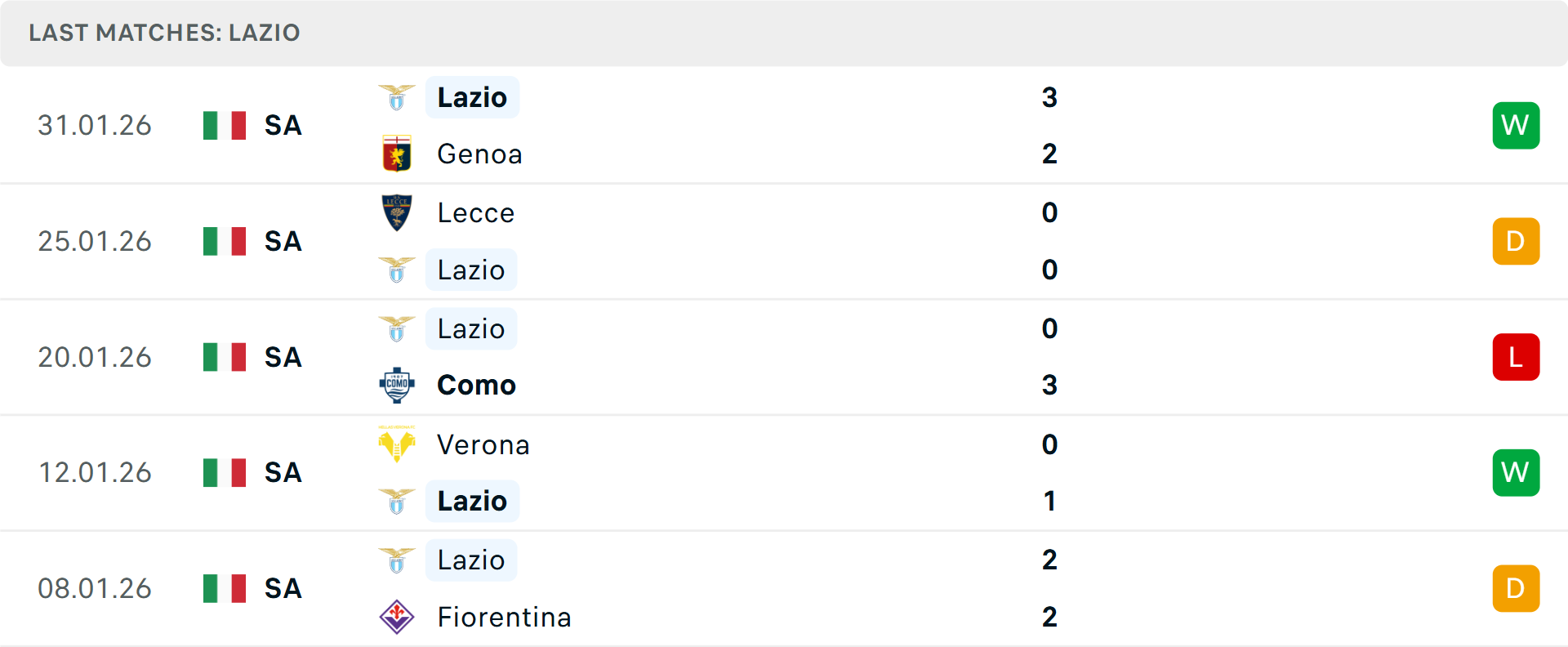Select the orange D badge on the Lecce draw
Image resolution: width=1568 pixels, height=647 pixels.
click(x=1516, y=241)
